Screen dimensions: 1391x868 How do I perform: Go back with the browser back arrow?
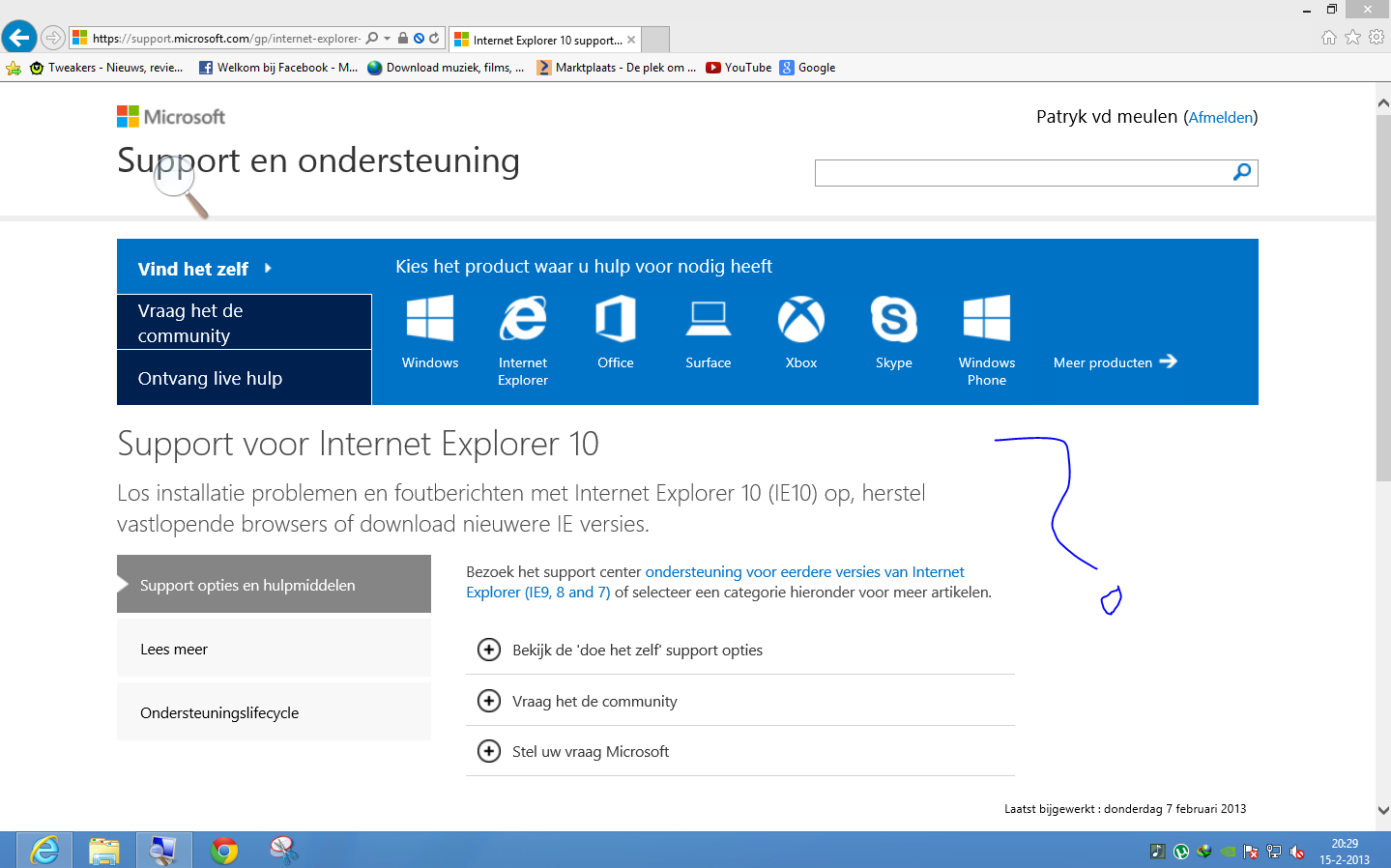click(19, 38)
